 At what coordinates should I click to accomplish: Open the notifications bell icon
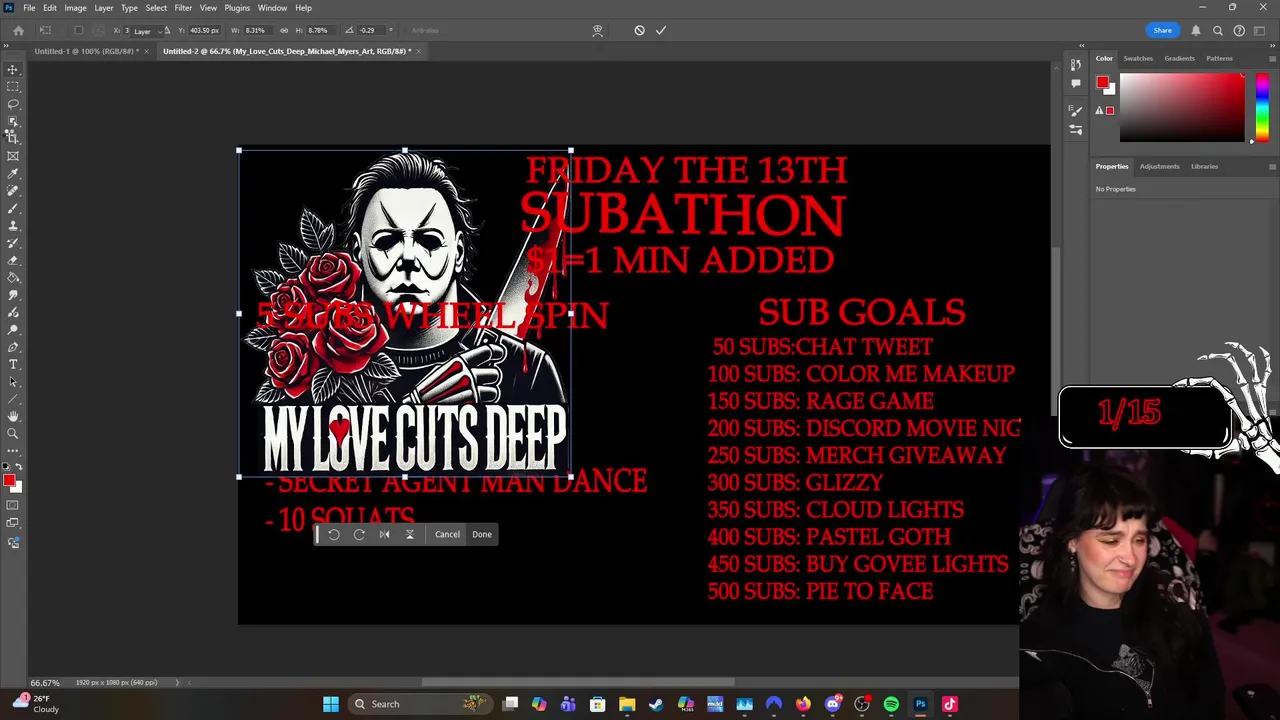point(1195,30)
